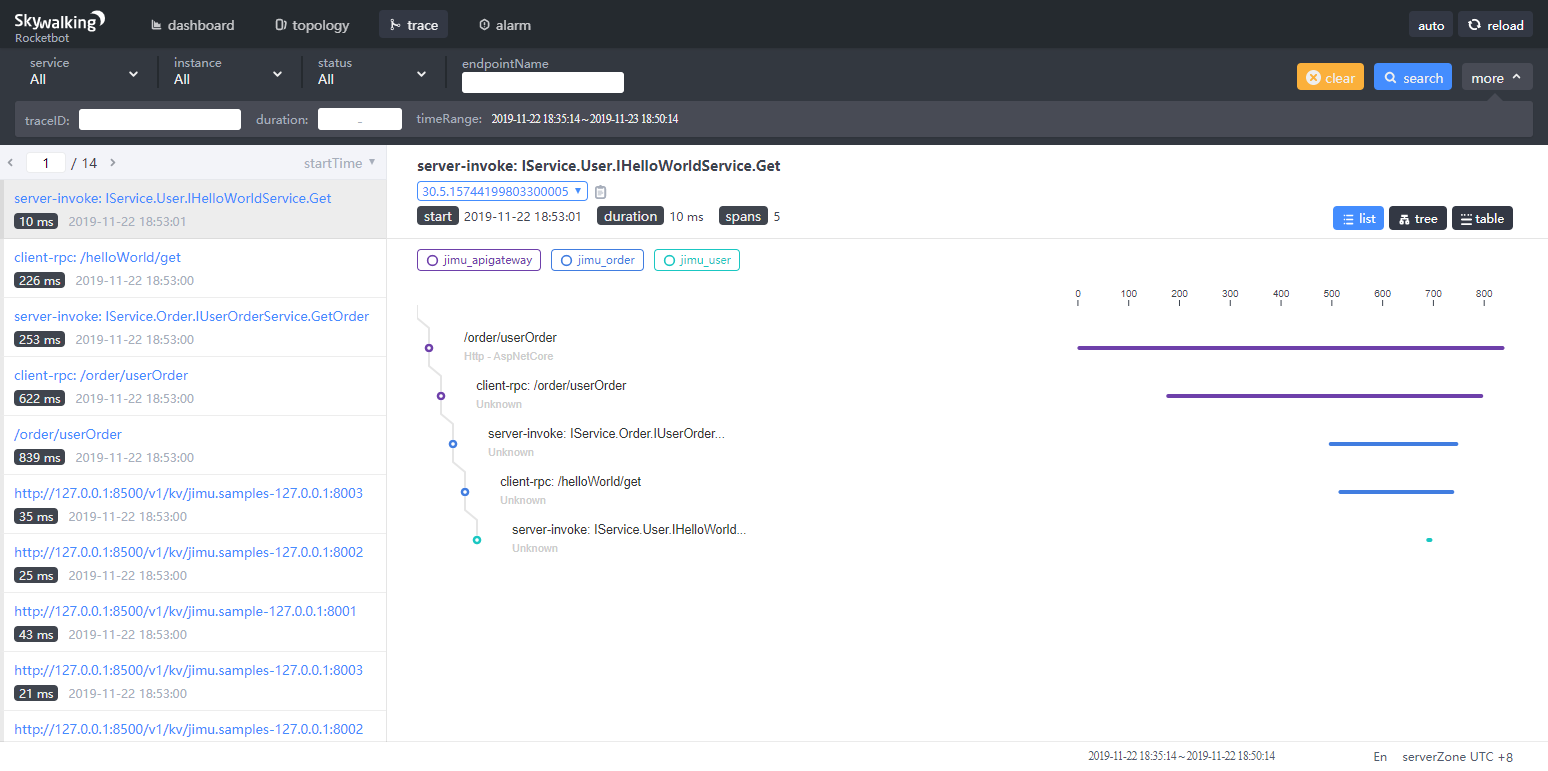1548x771 pixels.
Task: Go to next page of trace list
Action: click(113, 162)
